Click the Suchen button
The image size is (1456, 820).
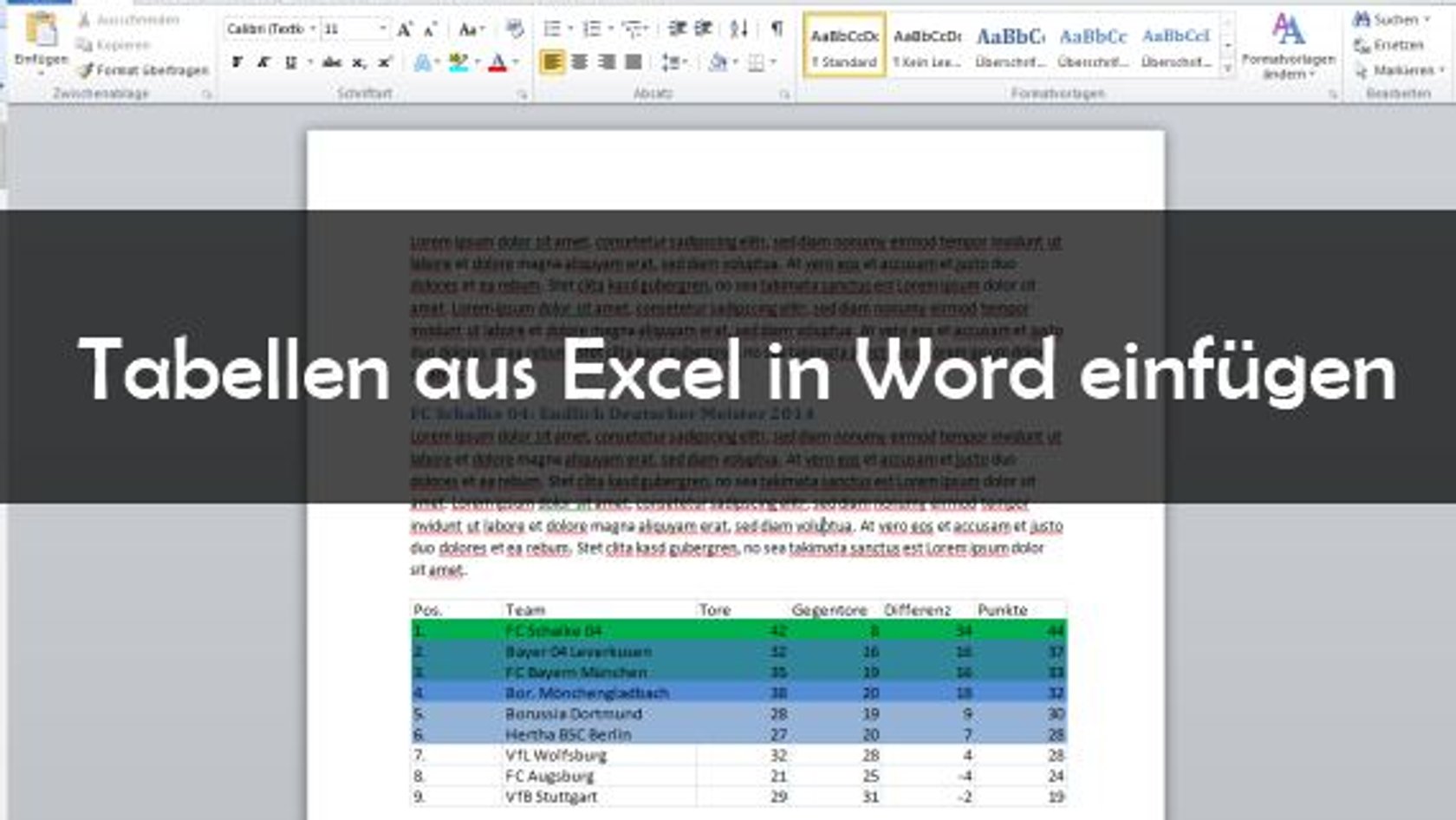pyautogui.click(x=1391, y=19)
